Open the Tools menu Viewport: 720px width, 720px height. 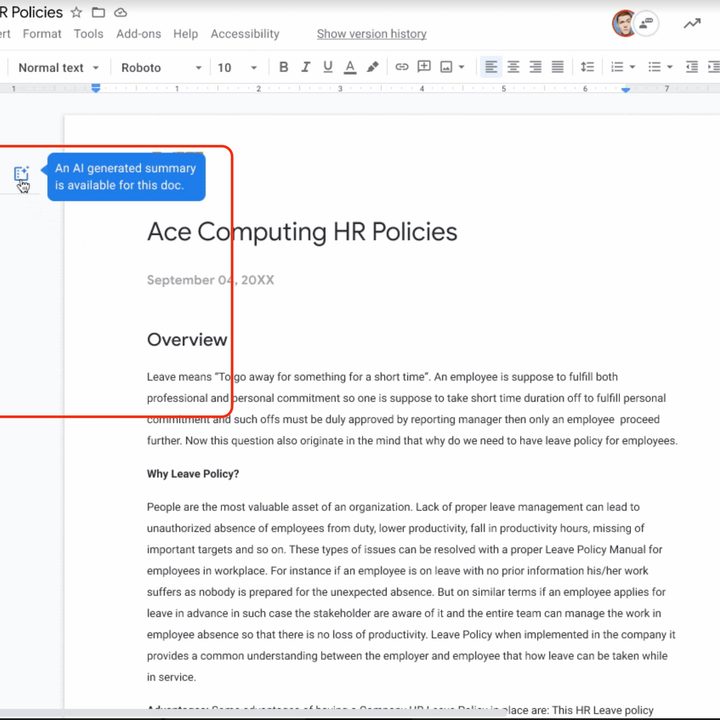pyautogui.click(x=89, y=34)
